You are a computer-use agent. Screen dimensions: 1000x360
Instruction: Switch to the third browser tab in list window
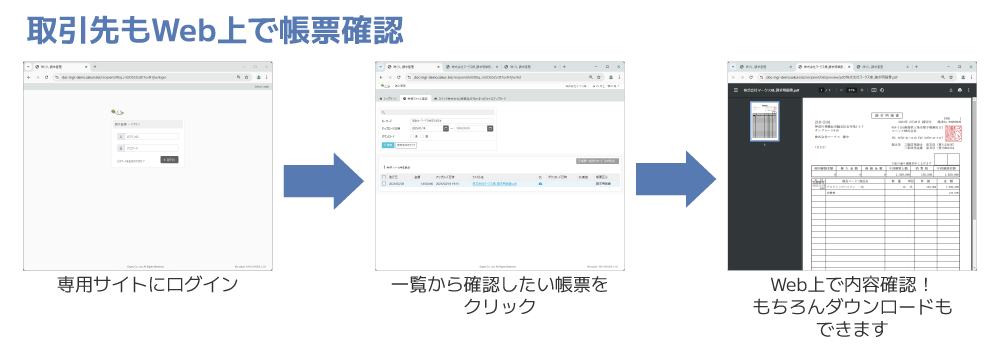(x=529, y=67)
